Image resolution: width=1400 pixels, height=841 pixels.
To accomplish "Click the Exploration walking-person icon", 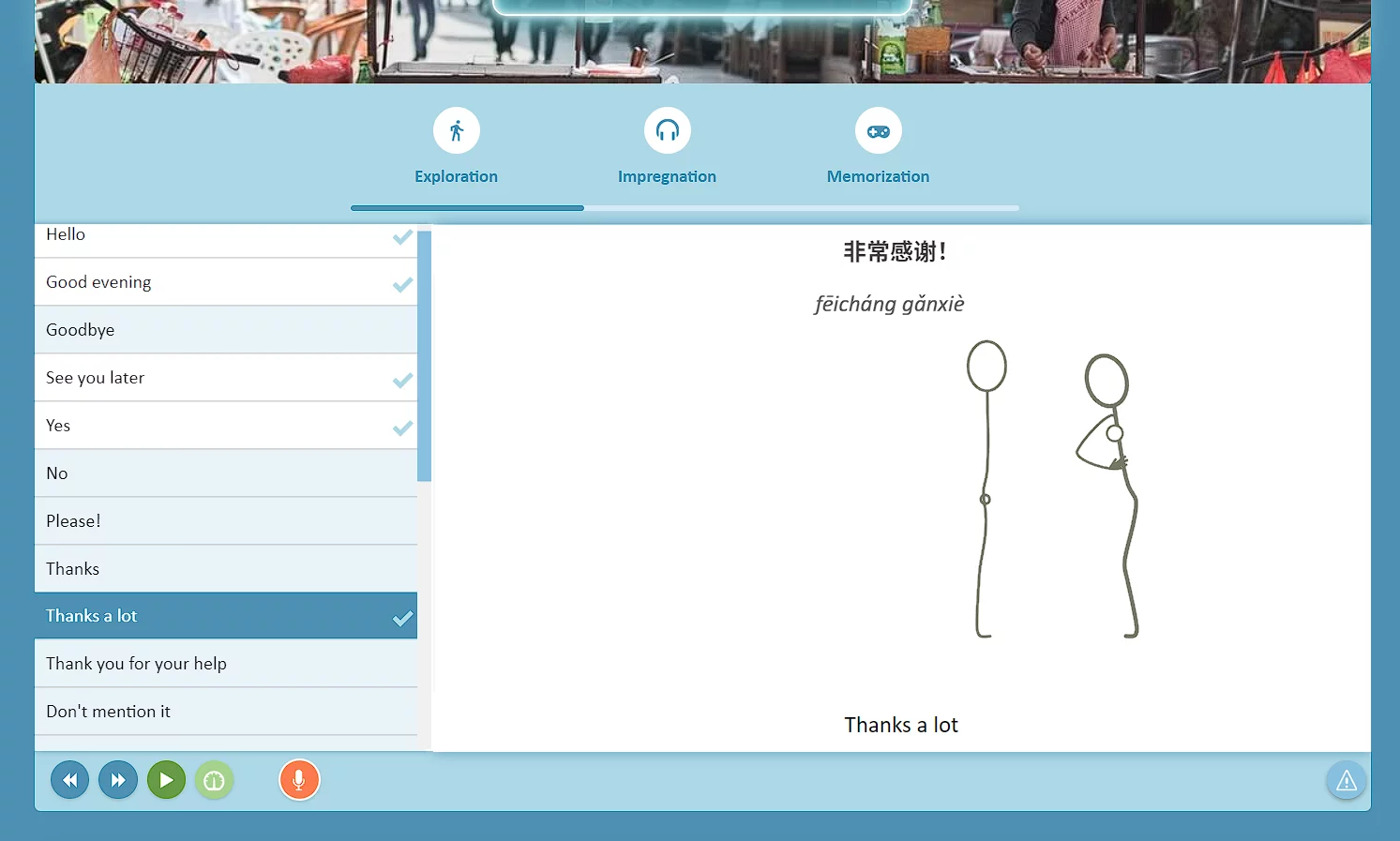I will point(457,131).
